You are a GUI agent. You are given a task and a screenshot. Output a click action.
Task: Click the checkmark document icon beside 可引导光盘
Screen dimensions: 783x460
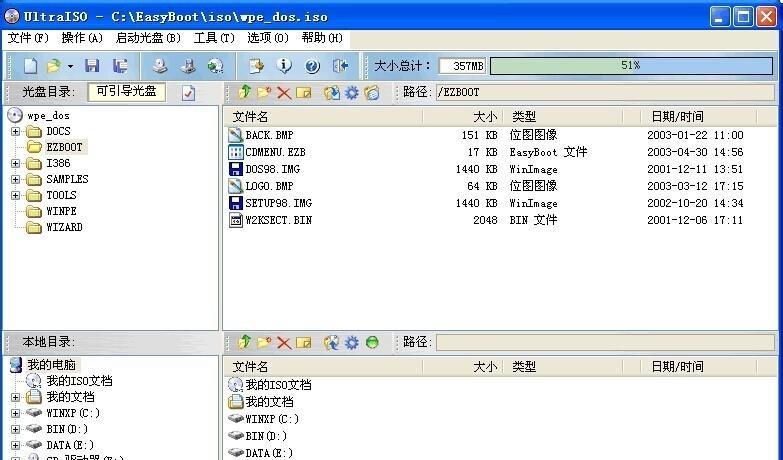188,92
